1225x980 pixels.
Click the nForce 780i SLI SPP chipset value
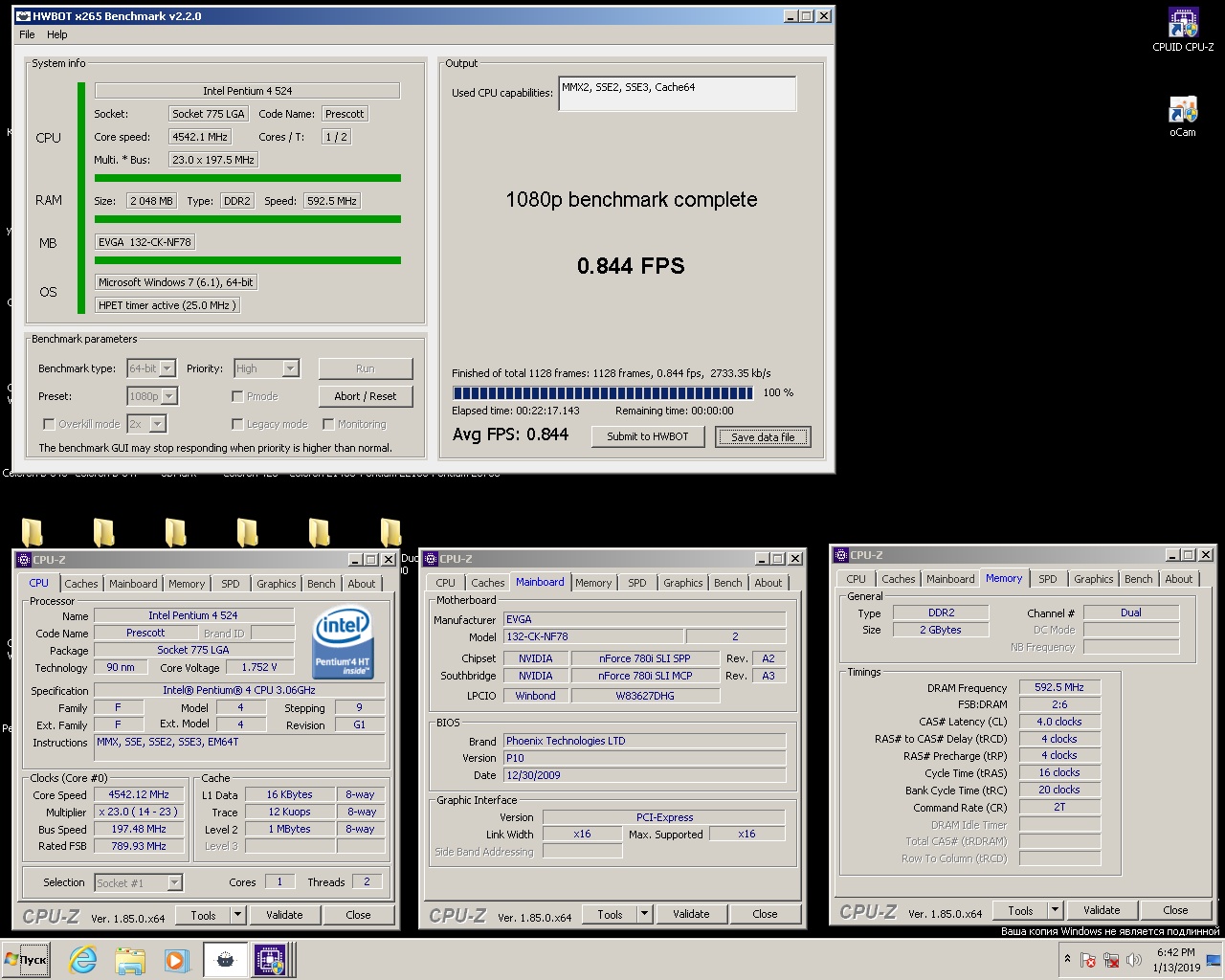pyautogui.click(x=645, y=658)
